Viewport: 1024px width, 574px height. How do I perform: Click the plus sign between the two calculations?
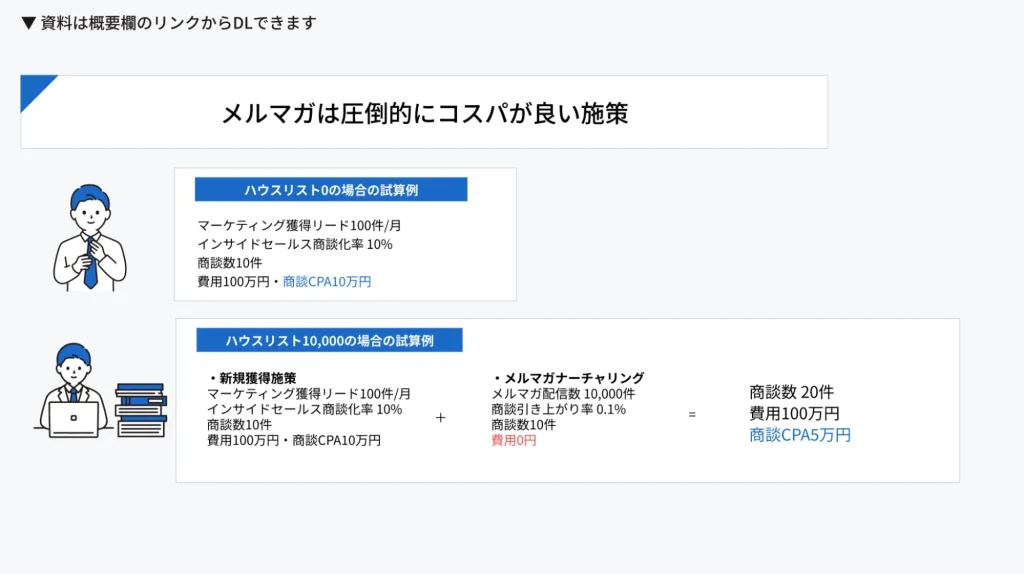coord(440,417)
